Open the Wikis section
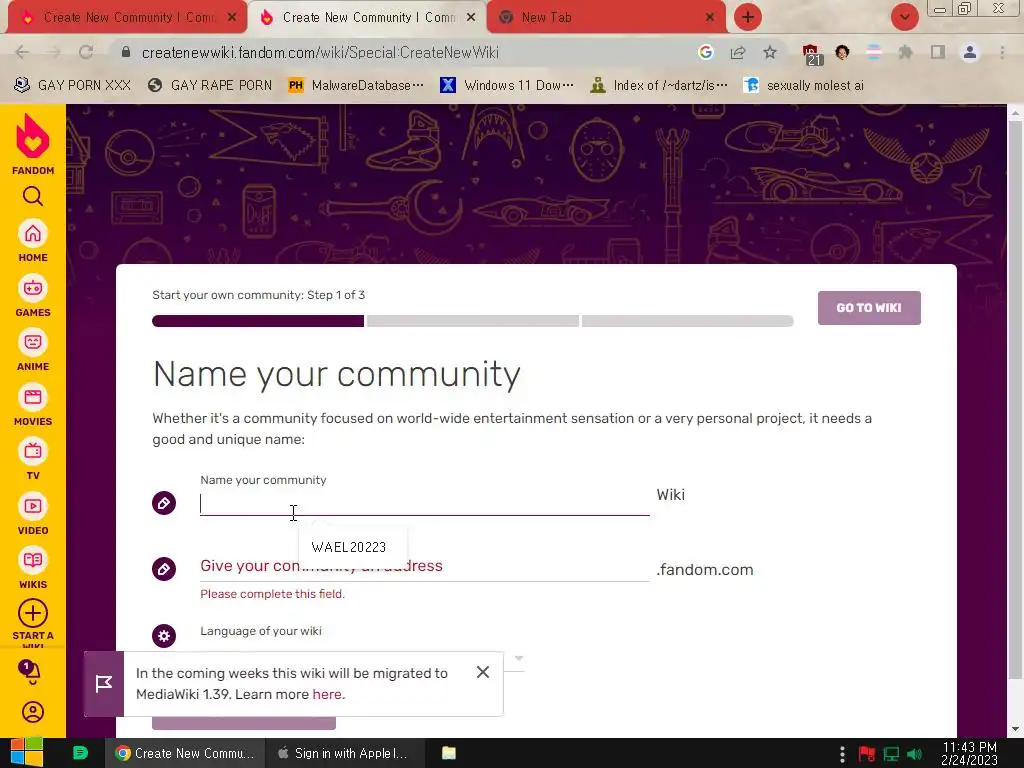The height and width of the screenshot is (768, 1024). [x=33, y=569]
